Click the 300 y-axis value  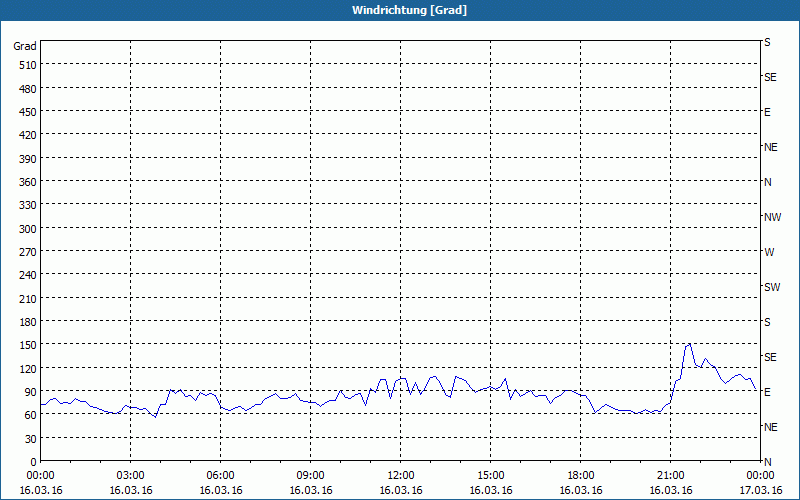28,229
